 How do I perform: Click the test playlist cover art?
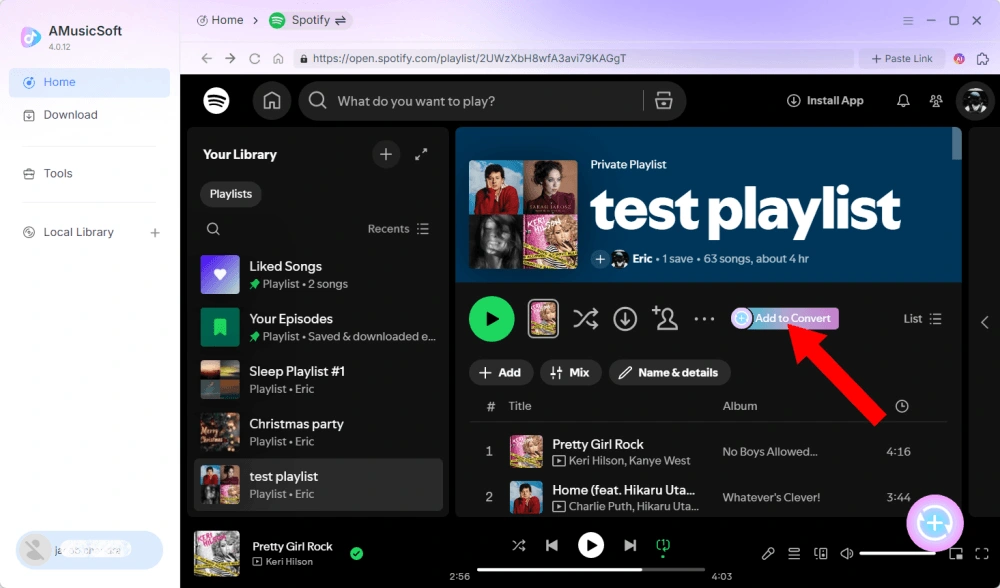tap(523, 214)
